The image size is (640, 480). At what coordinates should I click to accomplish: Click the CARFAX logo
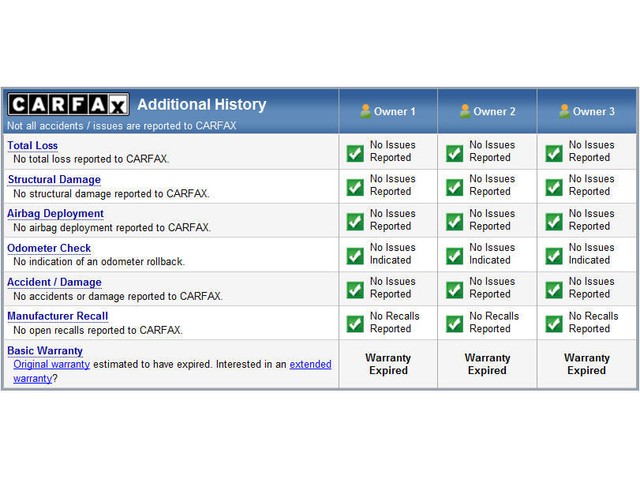(x=68, y=104)
